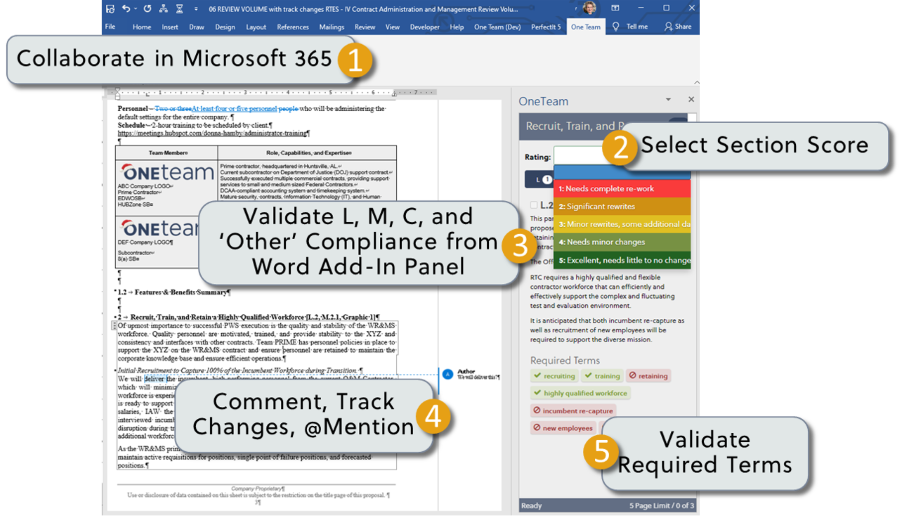Select the active One Team tab
Viewport: 900px width, 516px height.
[x=585, y=27]
